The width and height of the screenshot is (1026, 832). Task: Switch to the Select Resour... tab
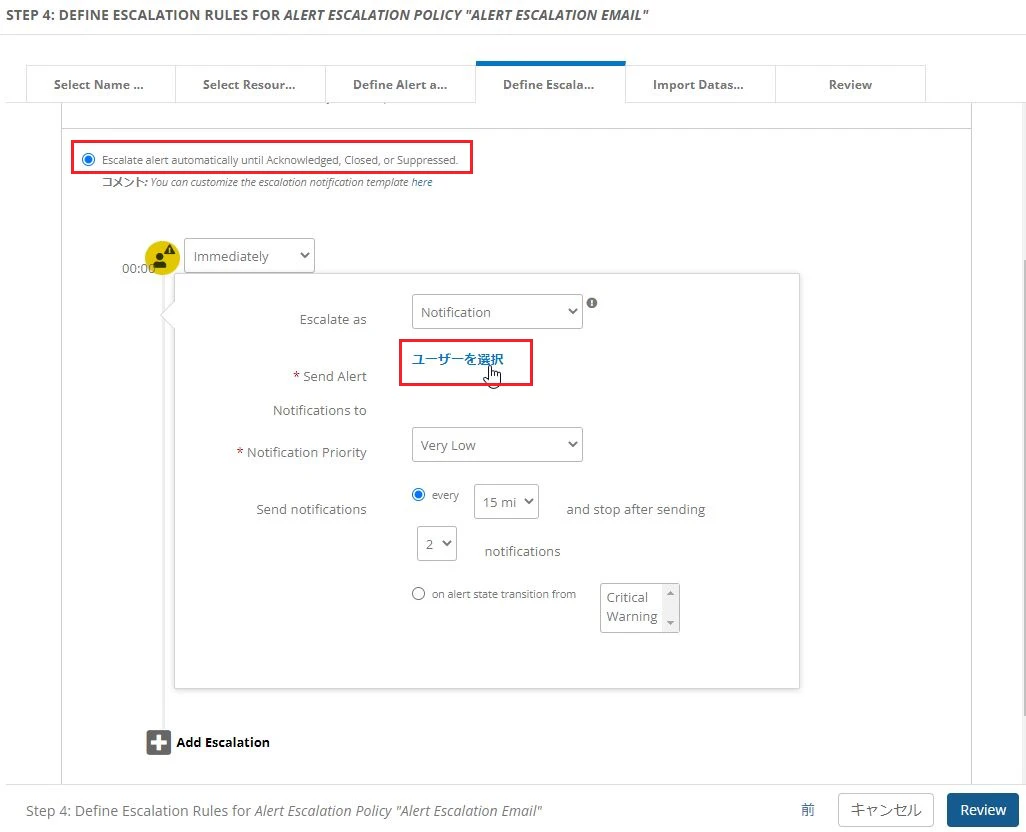pos(249,84)
